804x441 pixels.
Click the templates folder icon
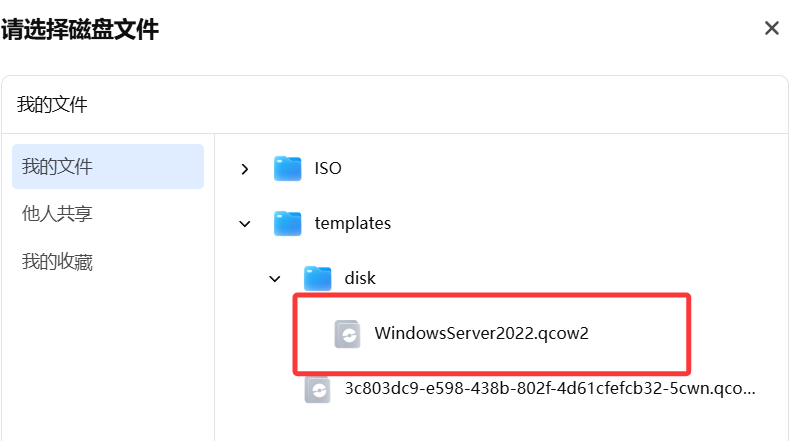tap(287, 223)
